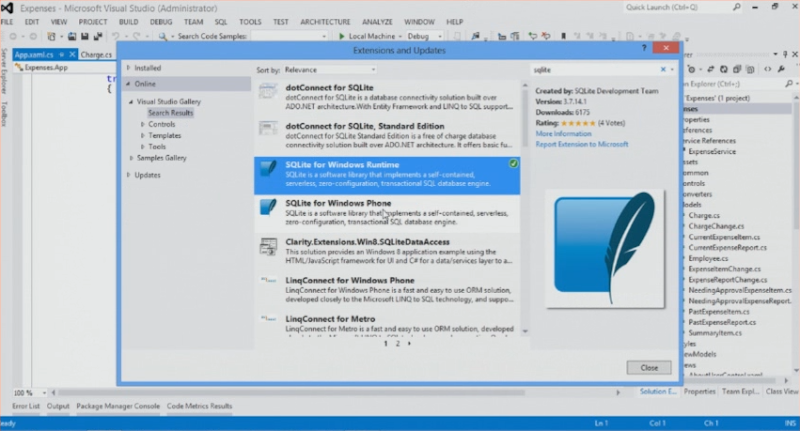Click the SQLite for Windows Phone feather icon
The height and width of the screenshot is (431, 800).
click(x=268, y=207)
